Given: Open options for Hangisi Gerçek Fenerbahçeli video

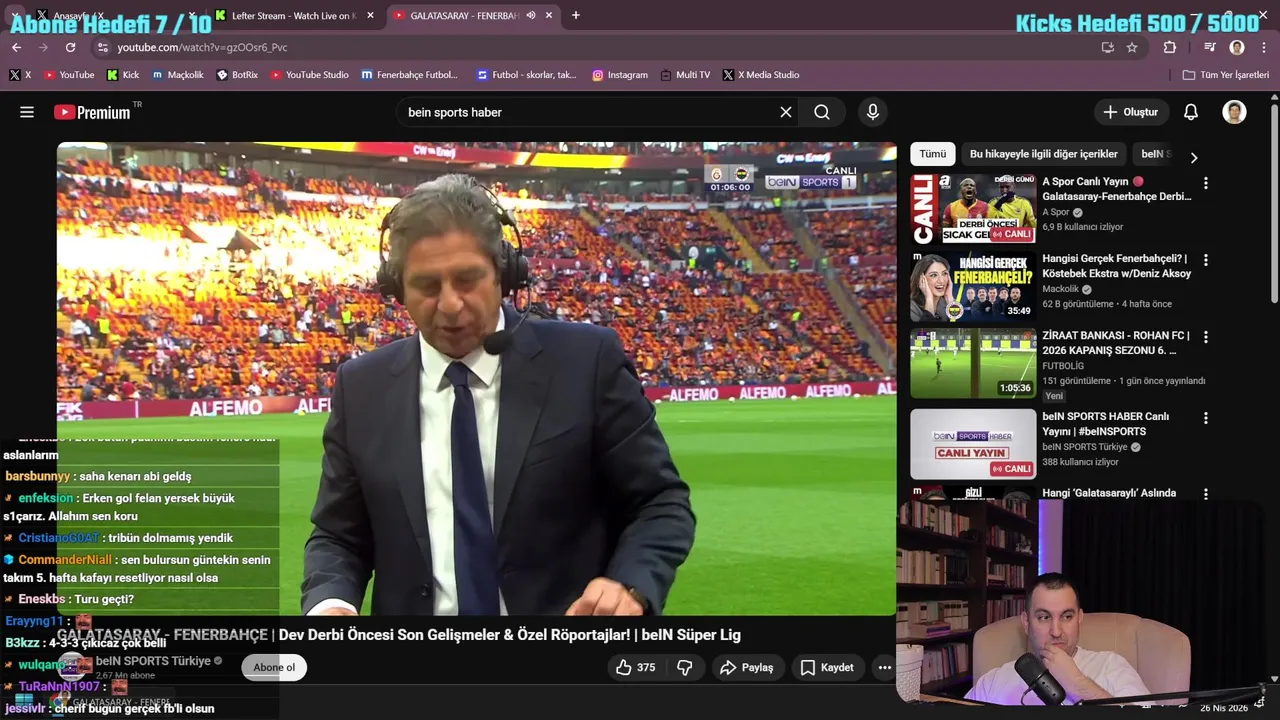Looking at the screenshot, I should pyautogui.click(x=1205, y=260).
